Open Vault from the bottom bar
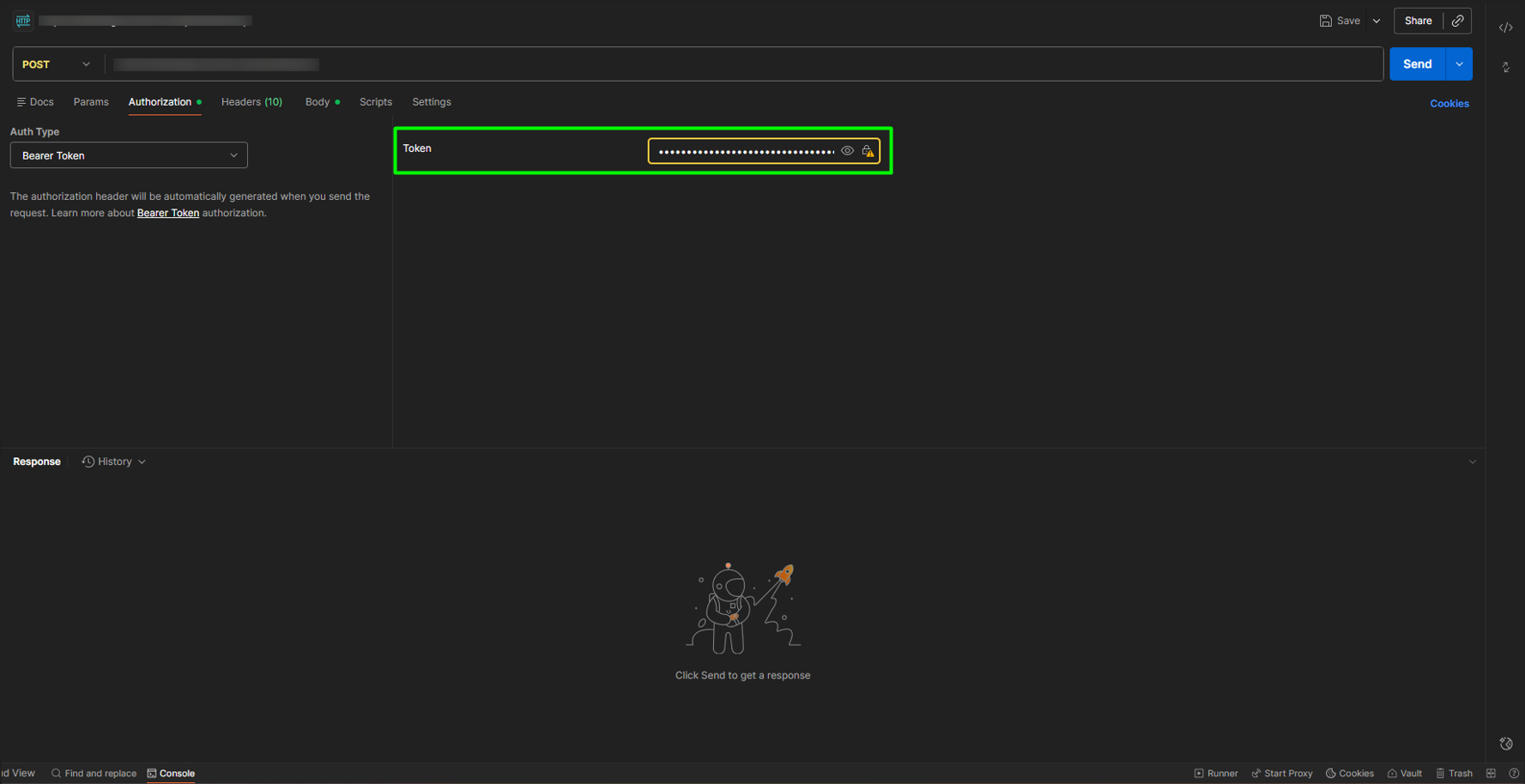This screenshot has height=784, width=1525. click(x=1404, y=773)
